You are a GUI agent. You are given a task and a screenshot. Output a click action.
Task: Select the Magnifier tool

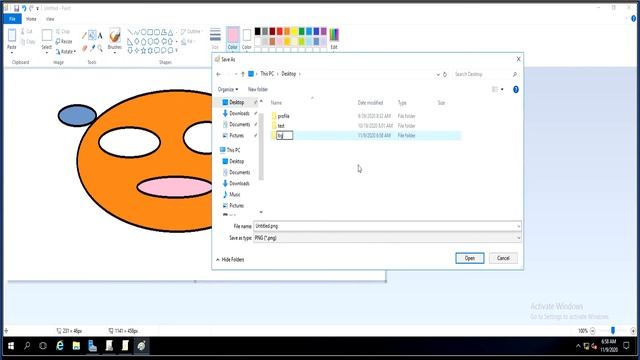tap(100, 48)
